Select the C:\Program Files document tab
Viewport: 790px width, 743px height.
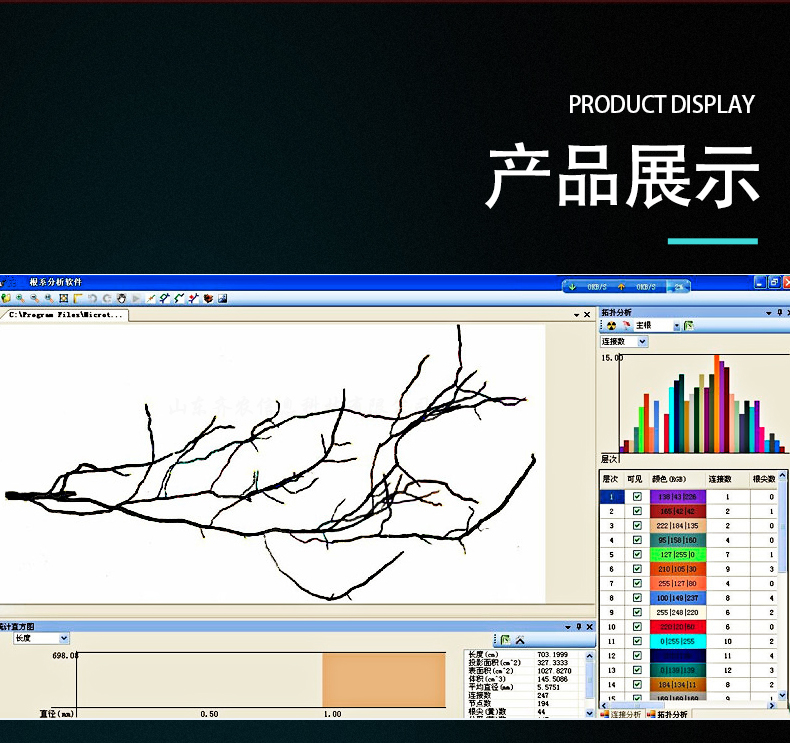66,314
